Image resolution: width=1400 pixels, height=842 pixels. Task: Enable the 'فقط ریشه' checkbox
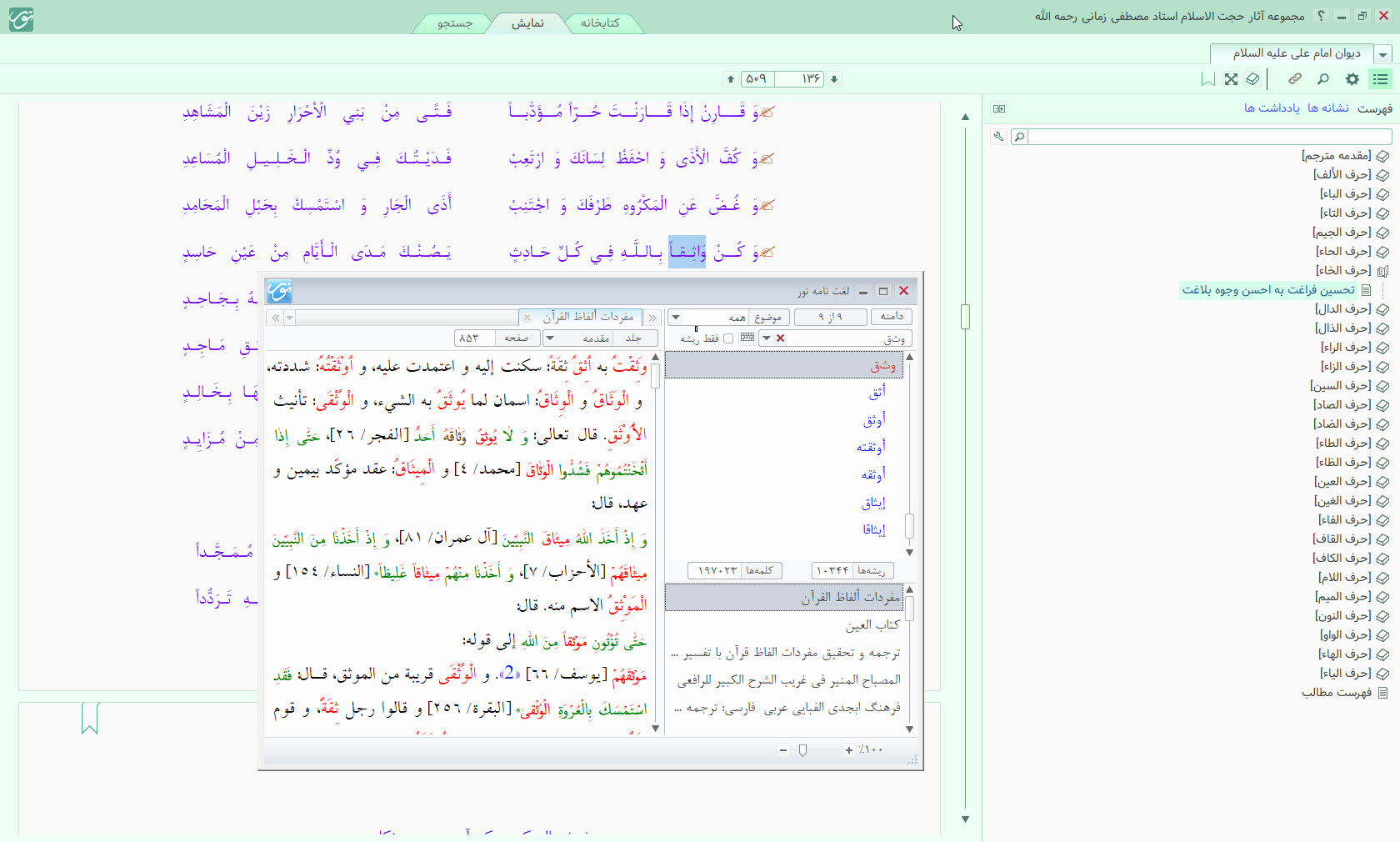coord(728,338)
